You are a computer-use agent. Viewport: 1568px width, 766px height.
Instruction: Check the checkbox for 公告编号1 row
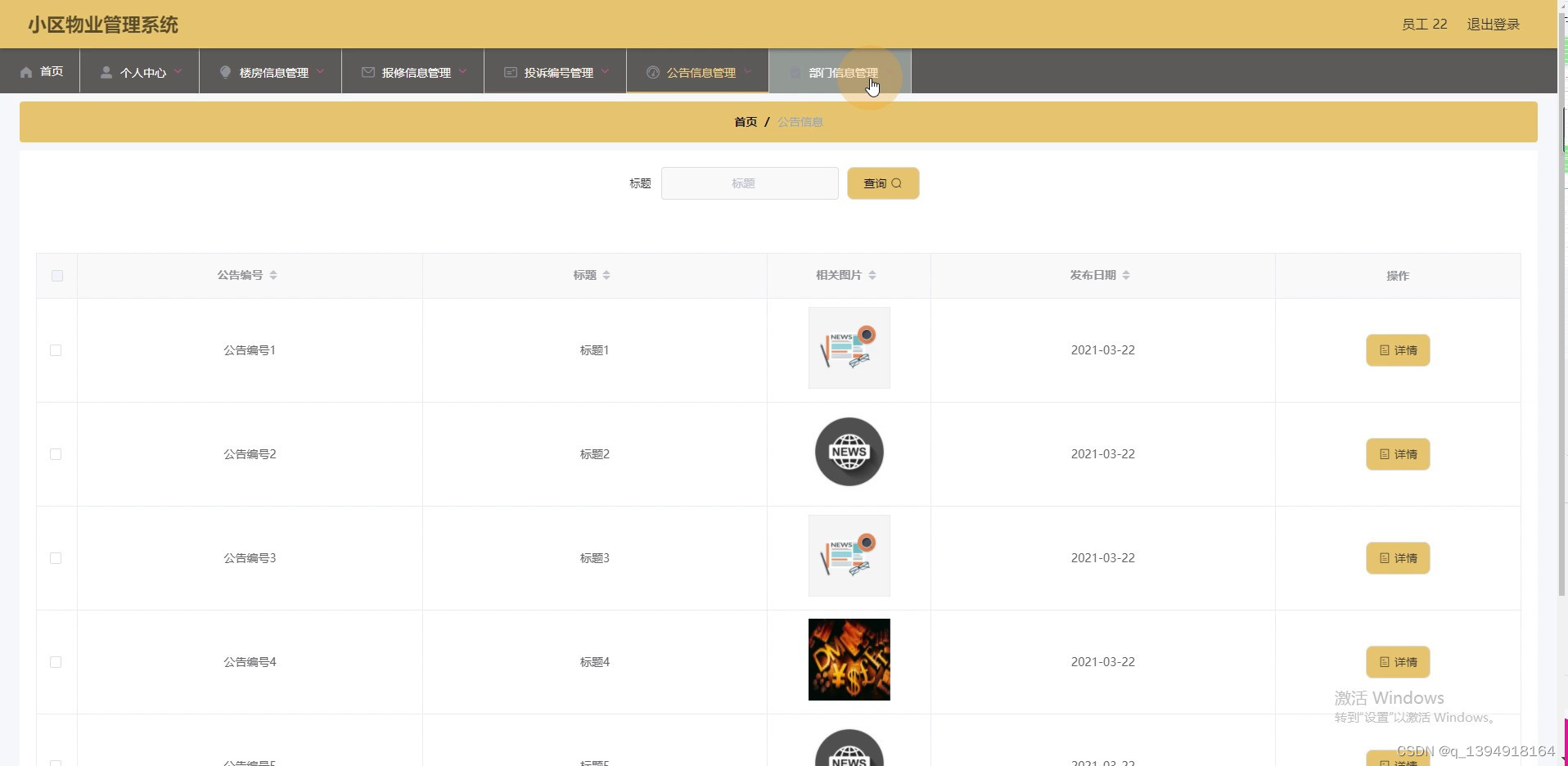56,350
